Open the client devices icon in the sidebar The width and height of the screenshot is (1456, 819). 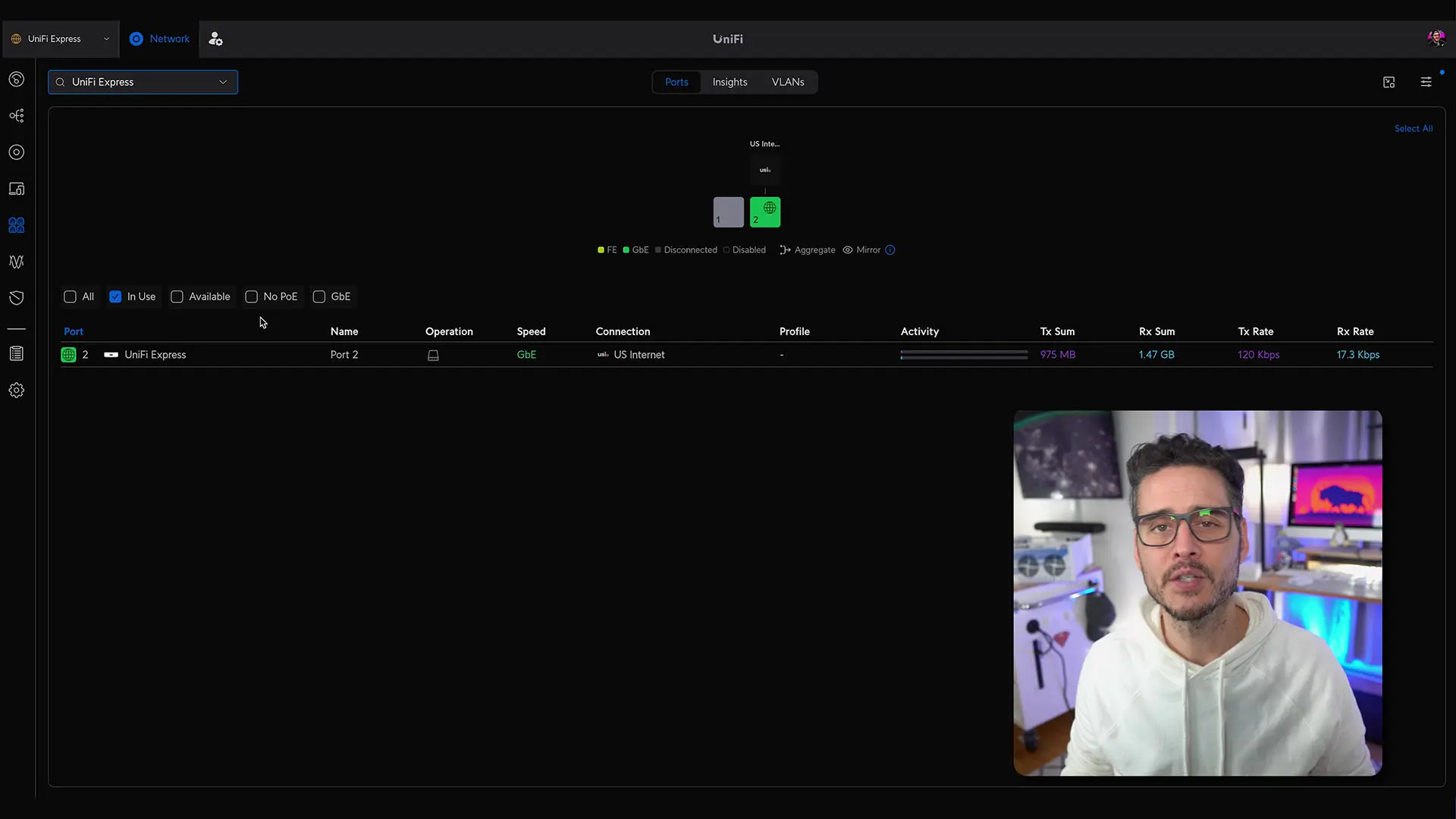coord(17,189)
